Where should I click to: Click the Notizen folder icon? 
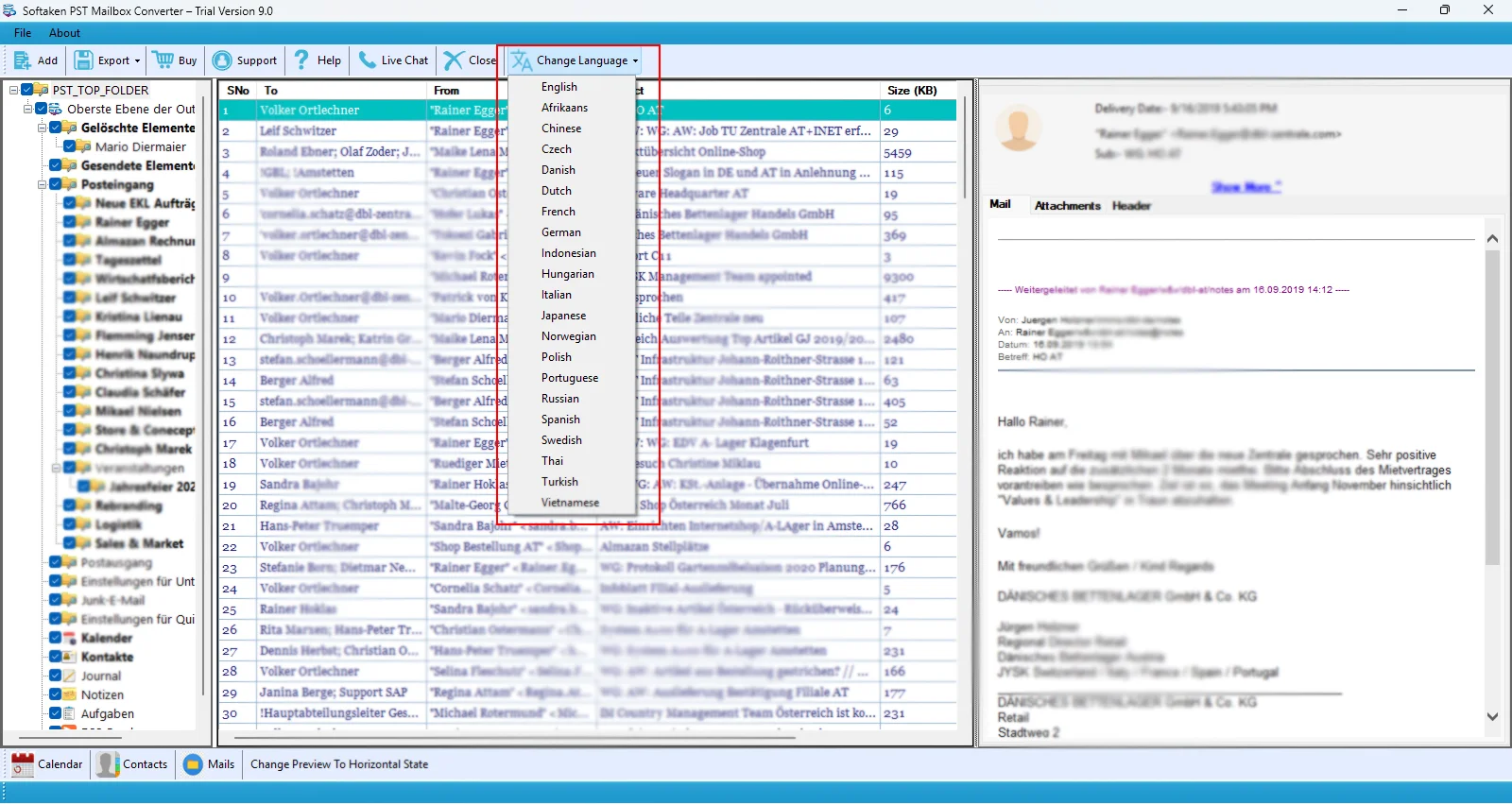[x=70, y=694]
